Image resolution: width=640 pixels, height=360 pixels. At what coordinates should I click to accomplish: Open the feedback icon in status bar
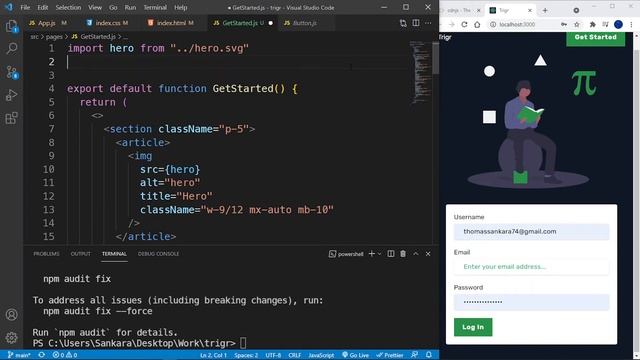pos(414,355)
